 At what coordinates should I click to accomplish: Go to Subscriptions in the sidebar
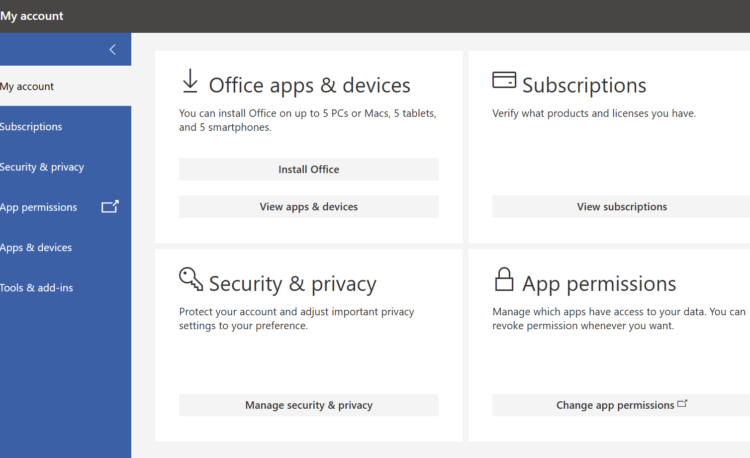(66, 126)
